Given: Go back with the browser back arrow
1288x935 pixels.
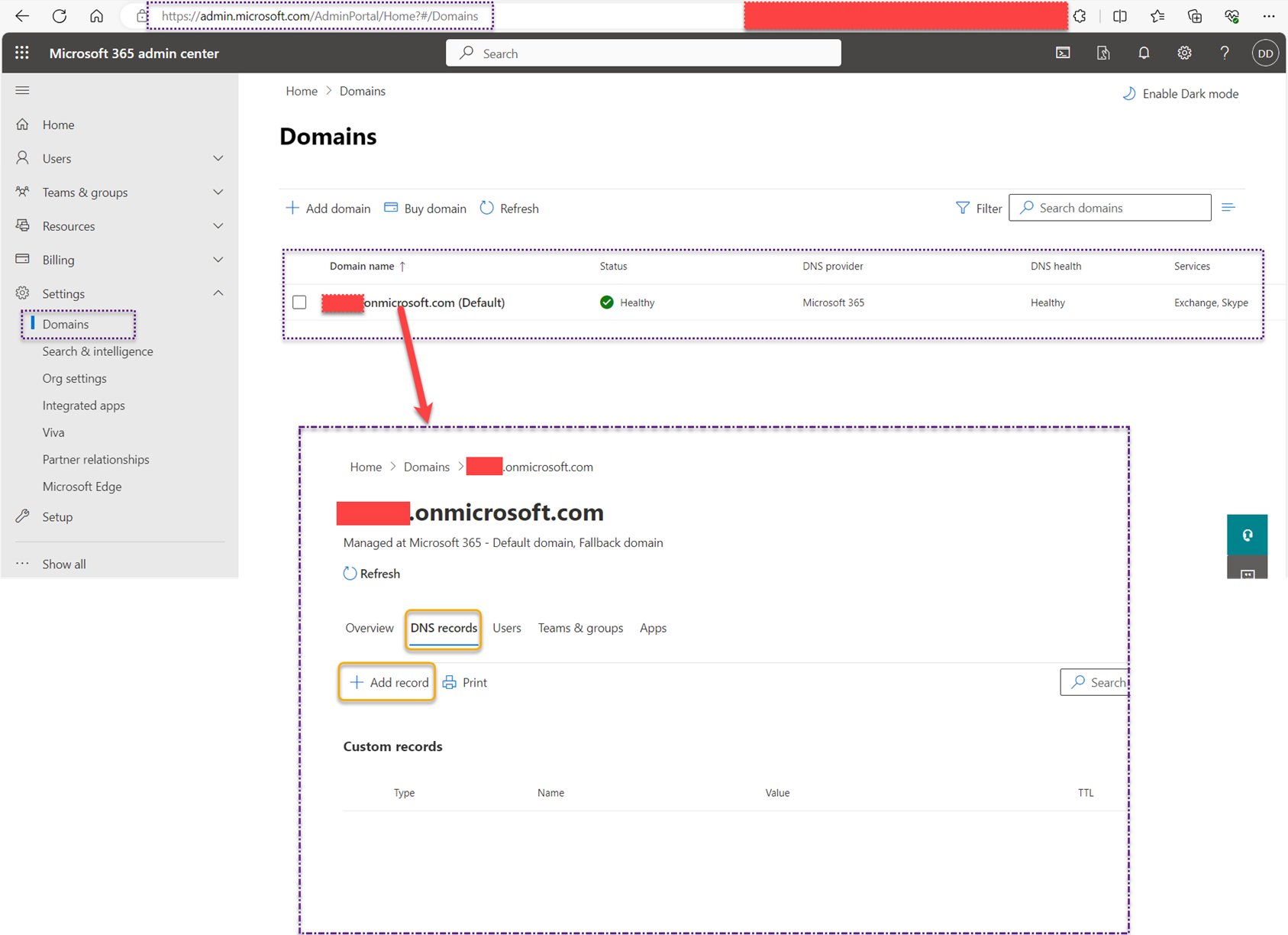Looking at the screenshot, I should (22, 16).
